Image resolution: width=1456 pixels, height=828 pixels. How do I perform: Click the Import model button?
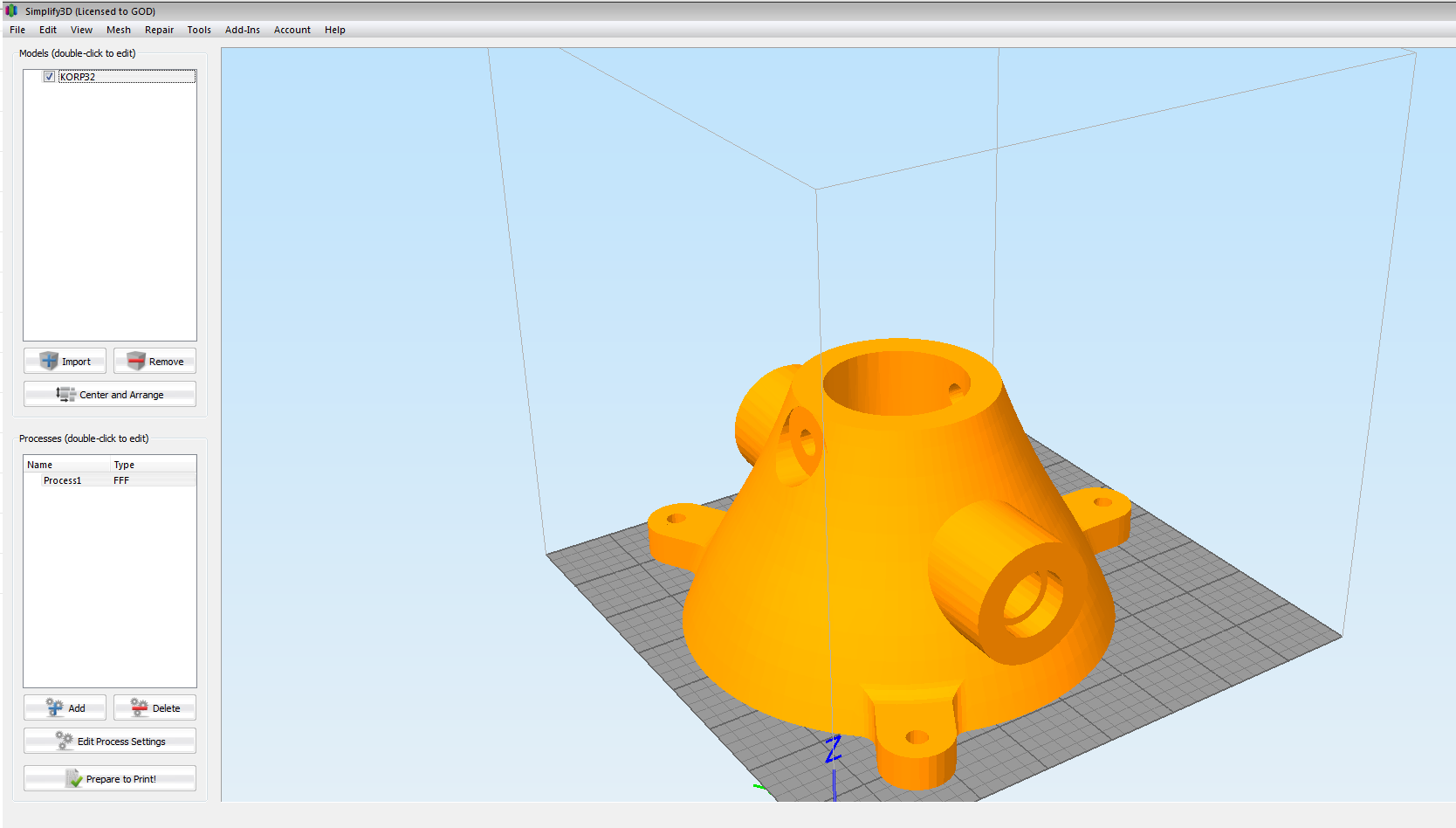pos(65,362)
